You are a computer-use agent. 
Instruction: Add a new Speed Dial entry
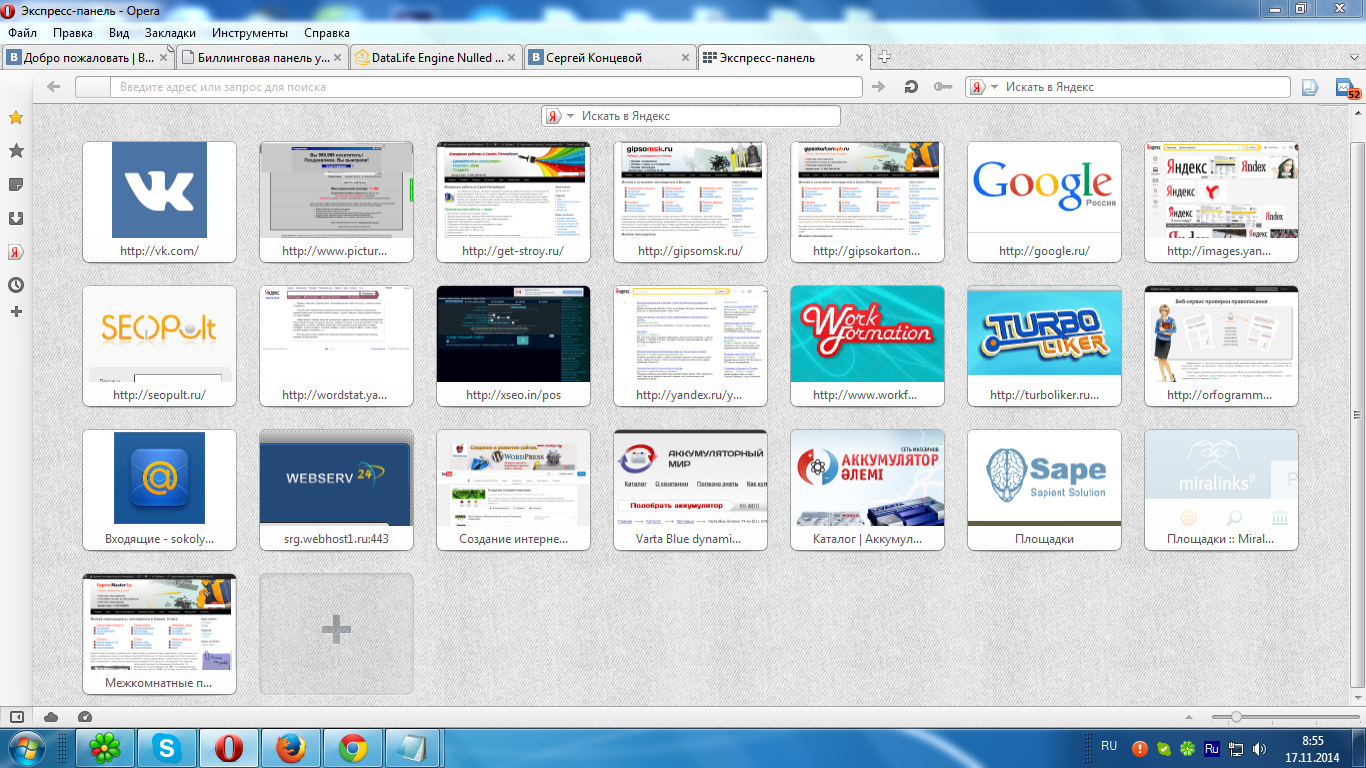click(336, 633)
